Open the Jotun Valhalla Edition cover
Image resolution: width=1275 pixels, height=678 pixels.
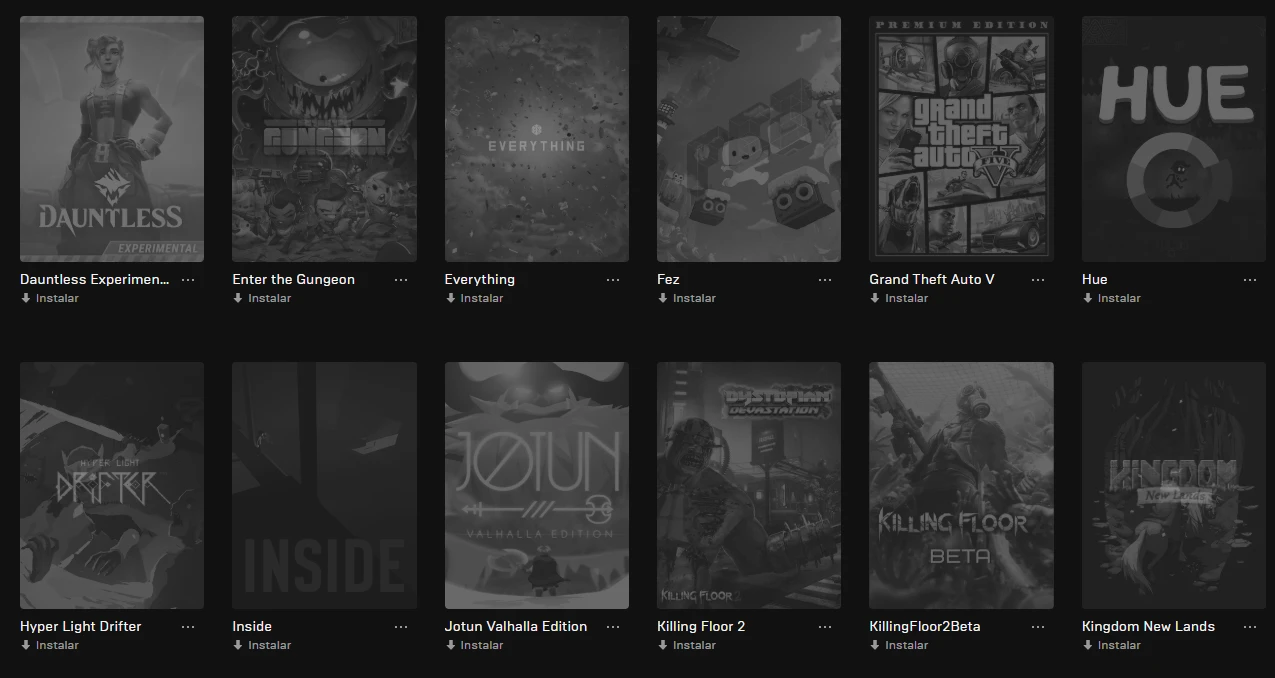click(537, 486)
